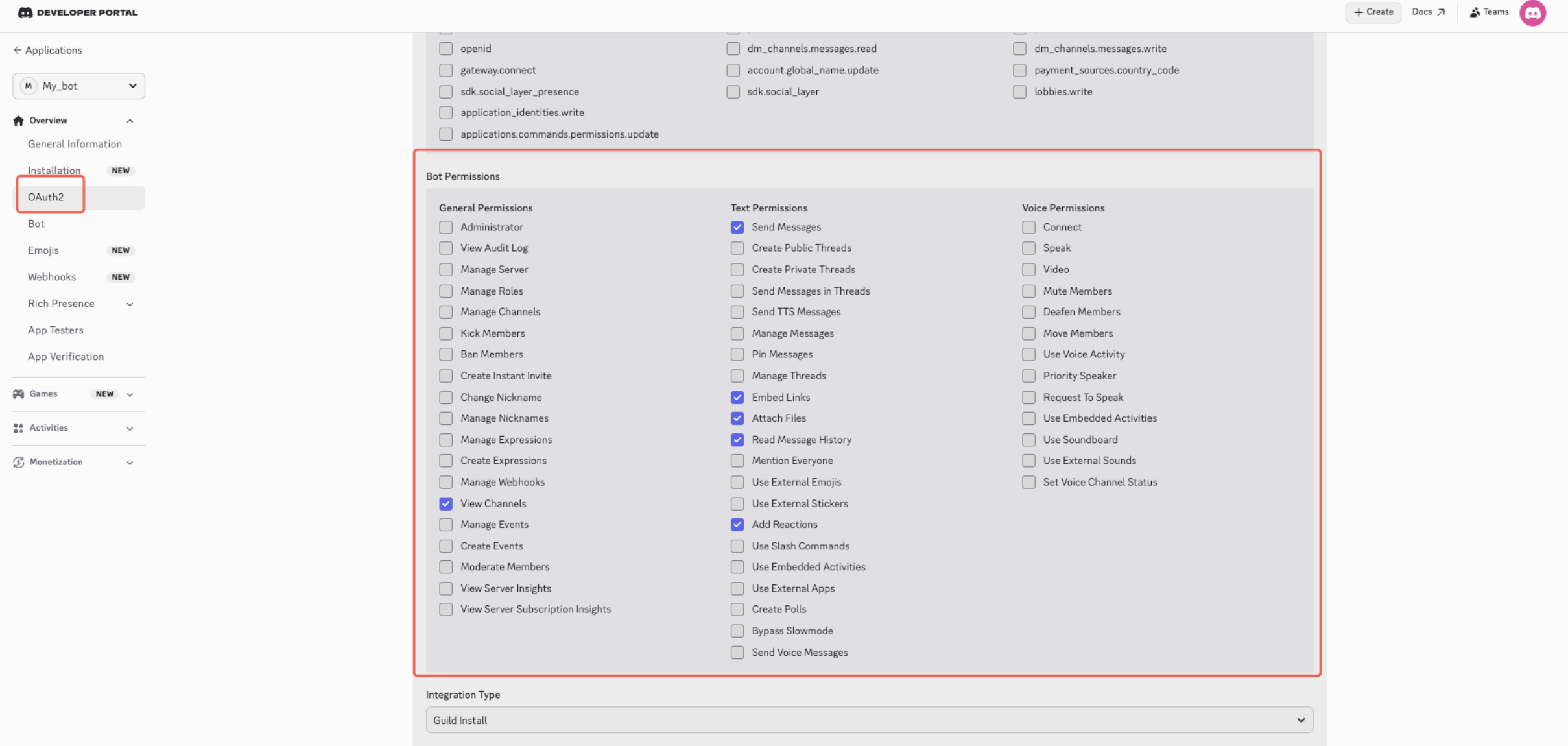Screen dimensions: 1568x746
Task: Open the My_bot application dropdown
Action: click(78, 86)
